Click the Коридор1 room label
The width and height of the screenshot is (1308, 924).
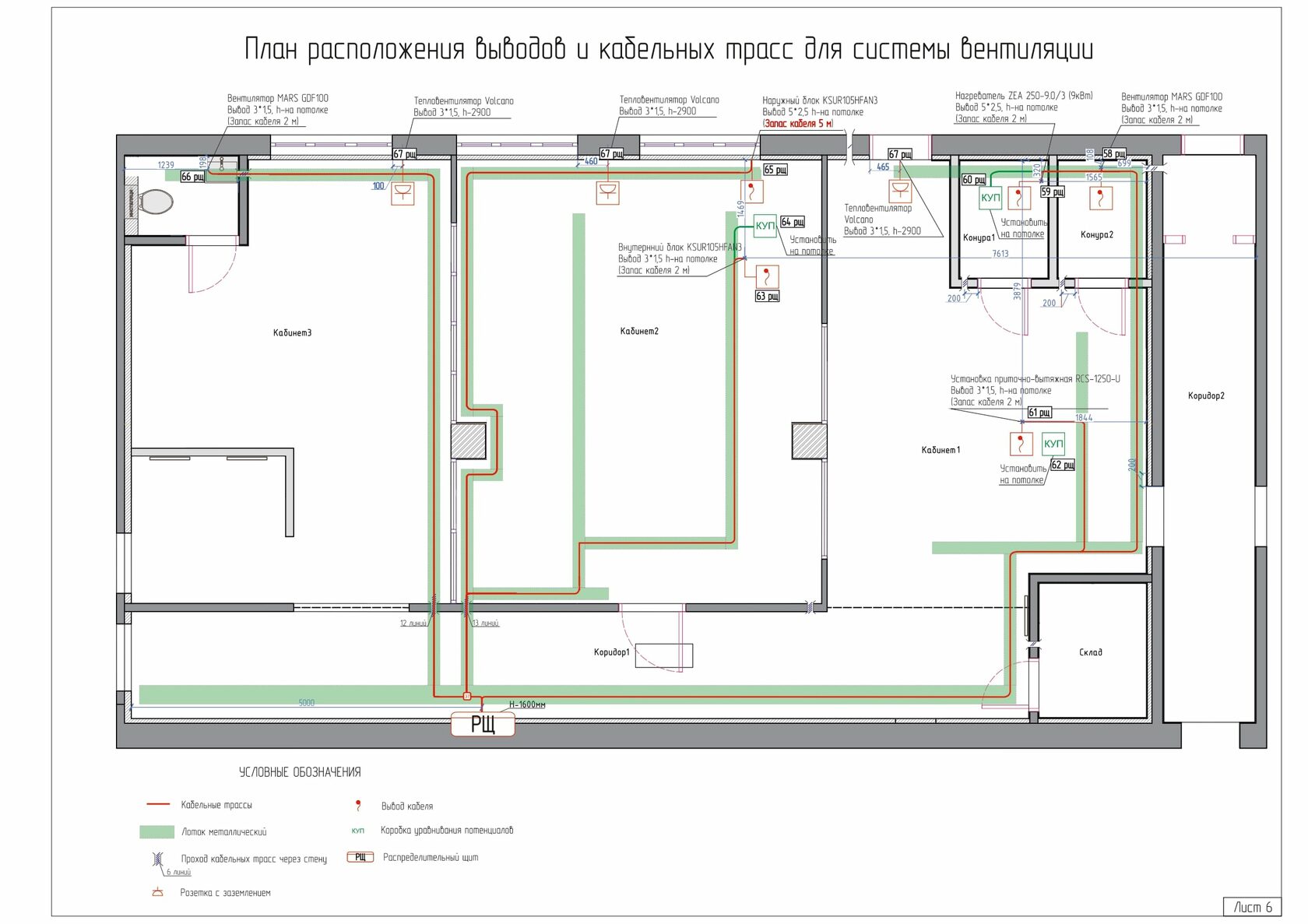click(x=611, y=652)
